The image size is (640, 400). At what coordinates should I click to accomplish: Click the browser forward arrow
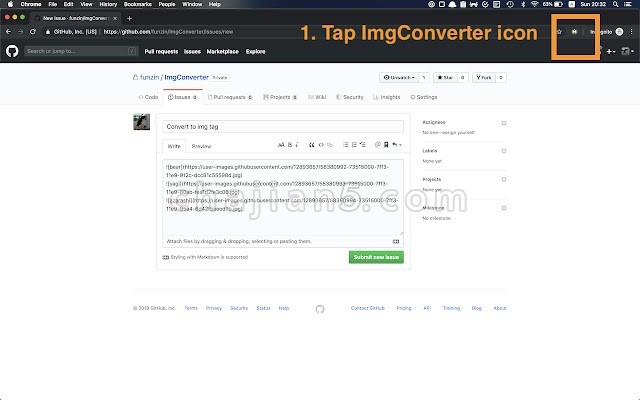pyautogui.click(x=20, y=31)
